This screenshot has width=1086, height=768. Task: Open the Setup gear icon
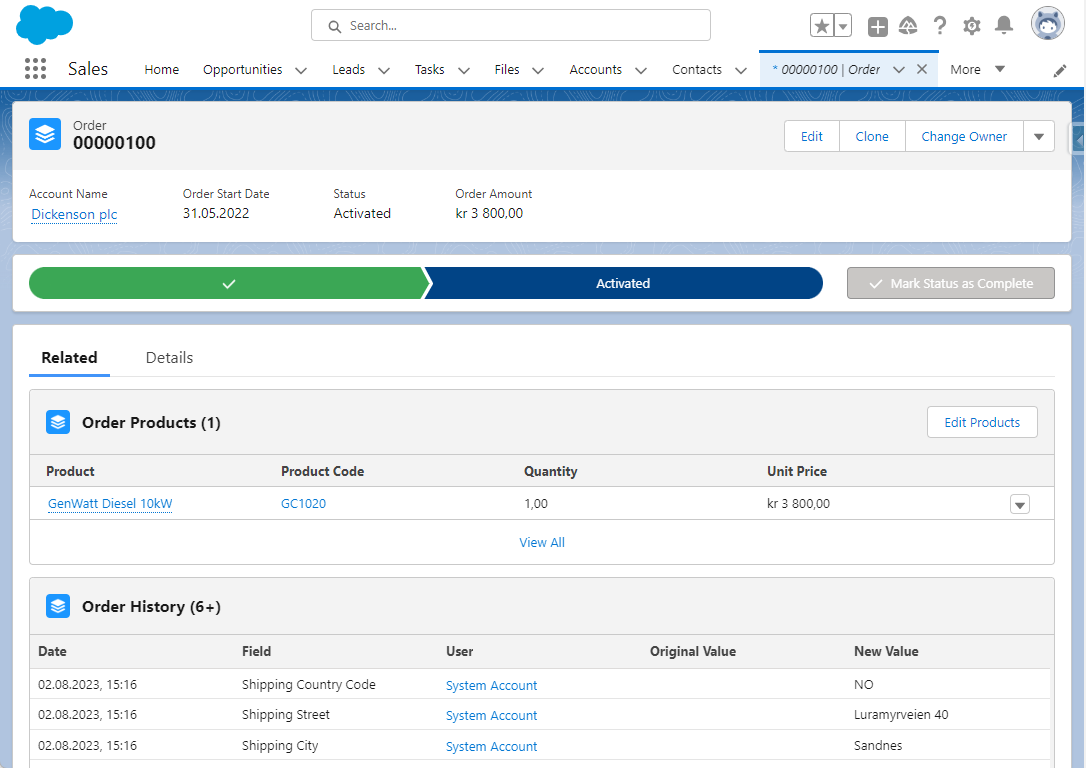click(972, 26)
